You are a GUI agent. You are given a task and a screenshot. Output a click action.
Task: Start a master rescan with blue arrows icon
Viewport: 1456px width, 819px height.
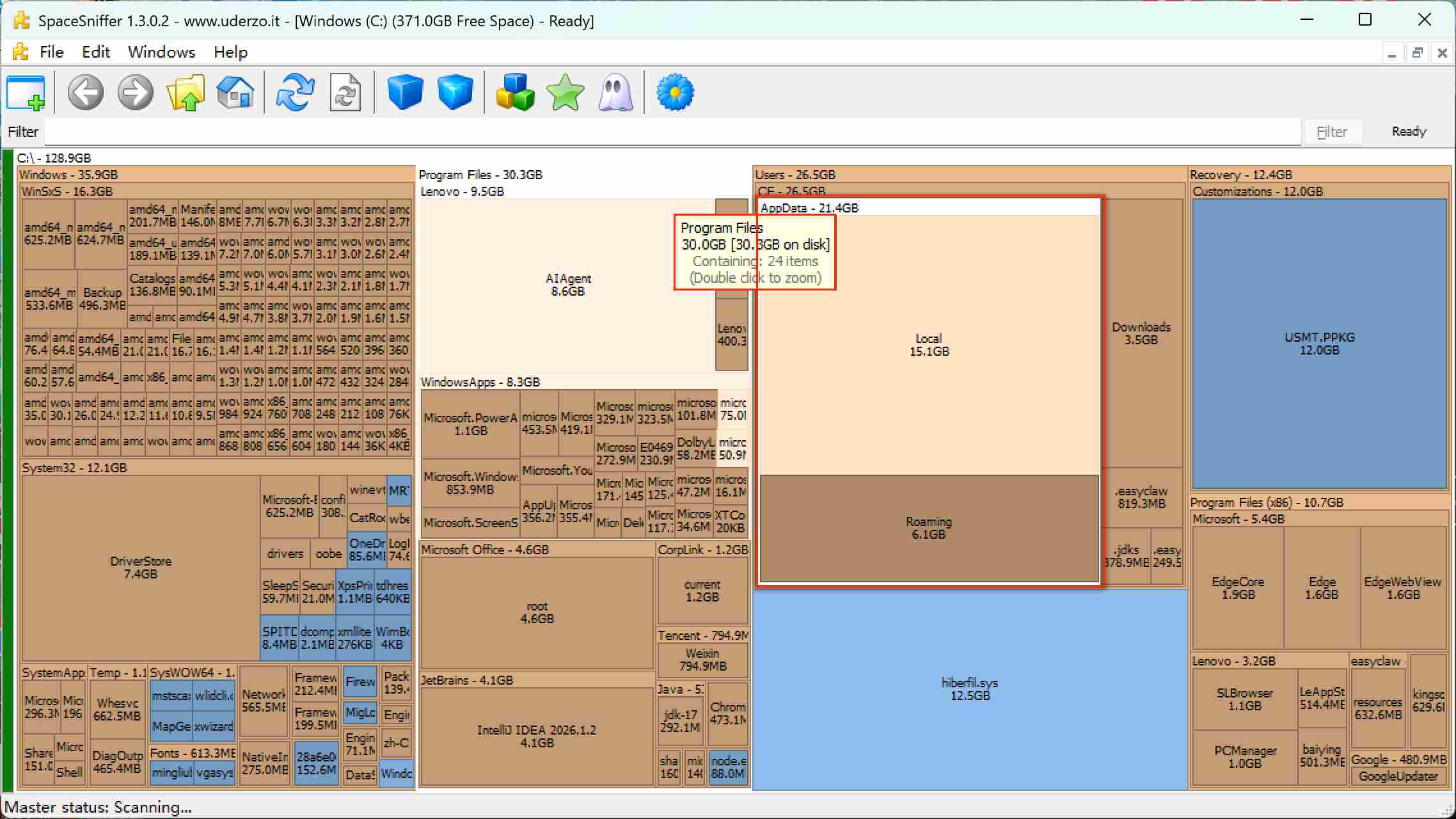pyautogui.click(x=295, y=93)
